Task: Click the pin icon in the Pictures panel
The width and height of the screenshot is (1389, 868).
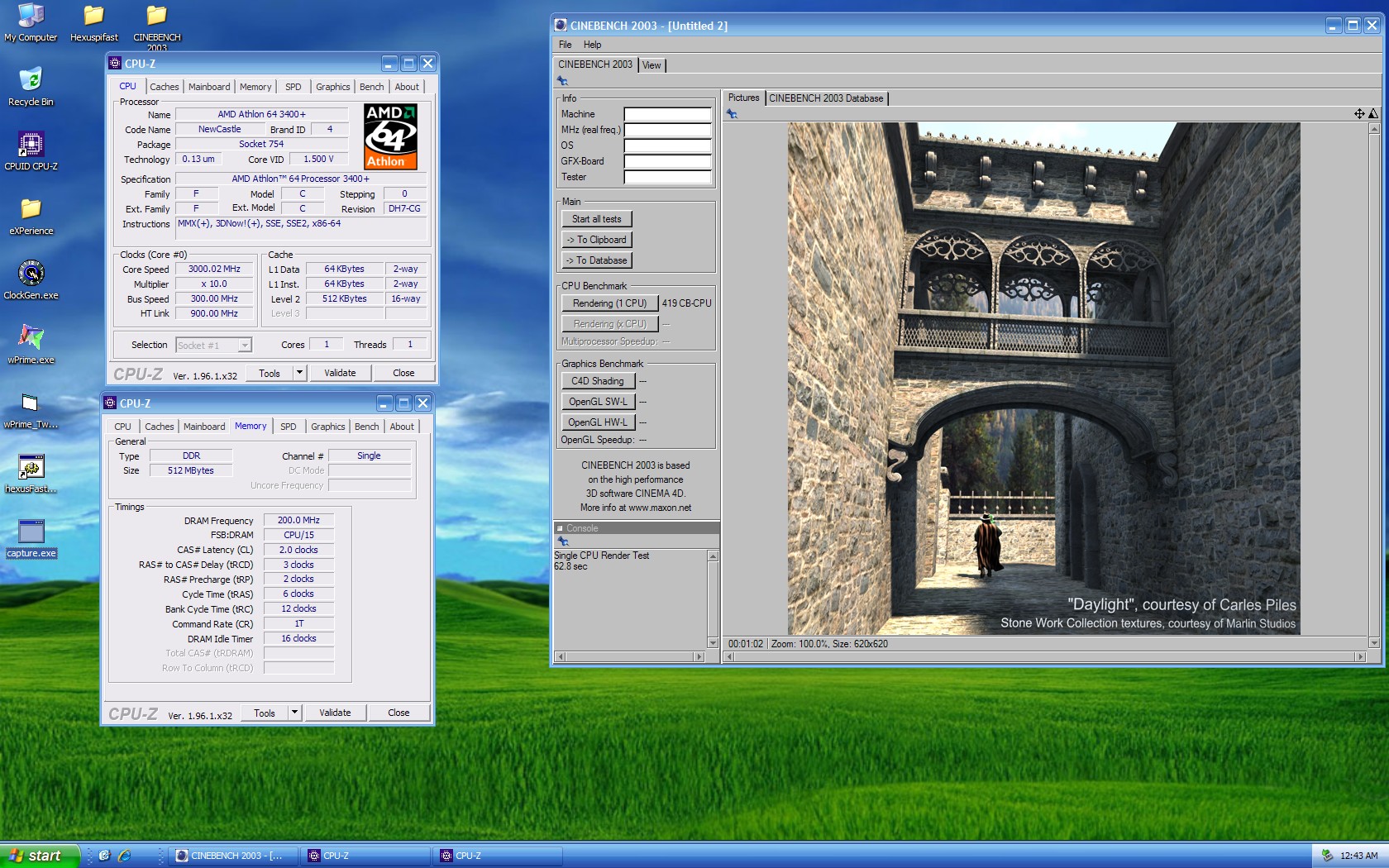Action: [732, 114]
